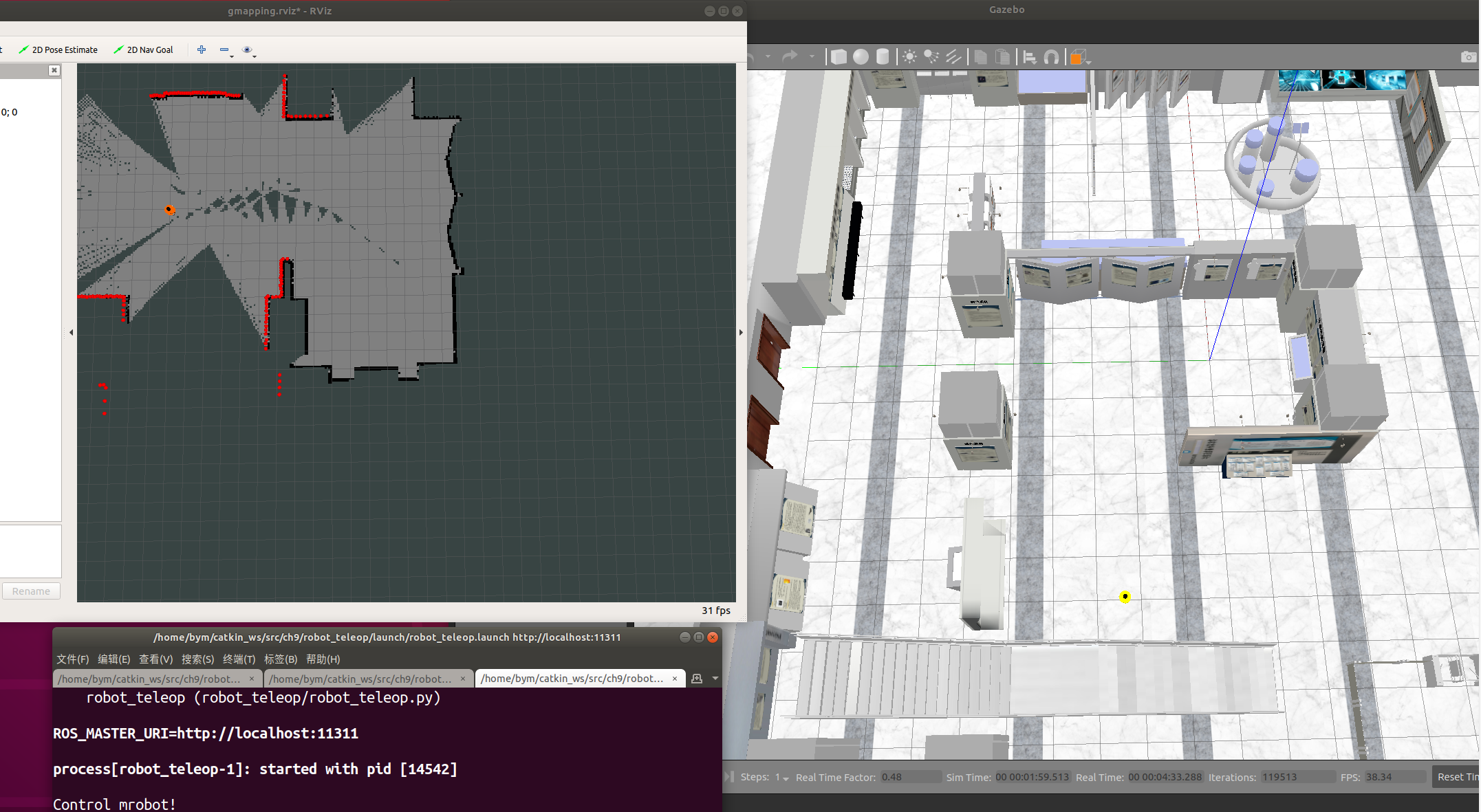Click the blue plus add-tool icon
The image size is (1481, 812).
coord(202,50)
